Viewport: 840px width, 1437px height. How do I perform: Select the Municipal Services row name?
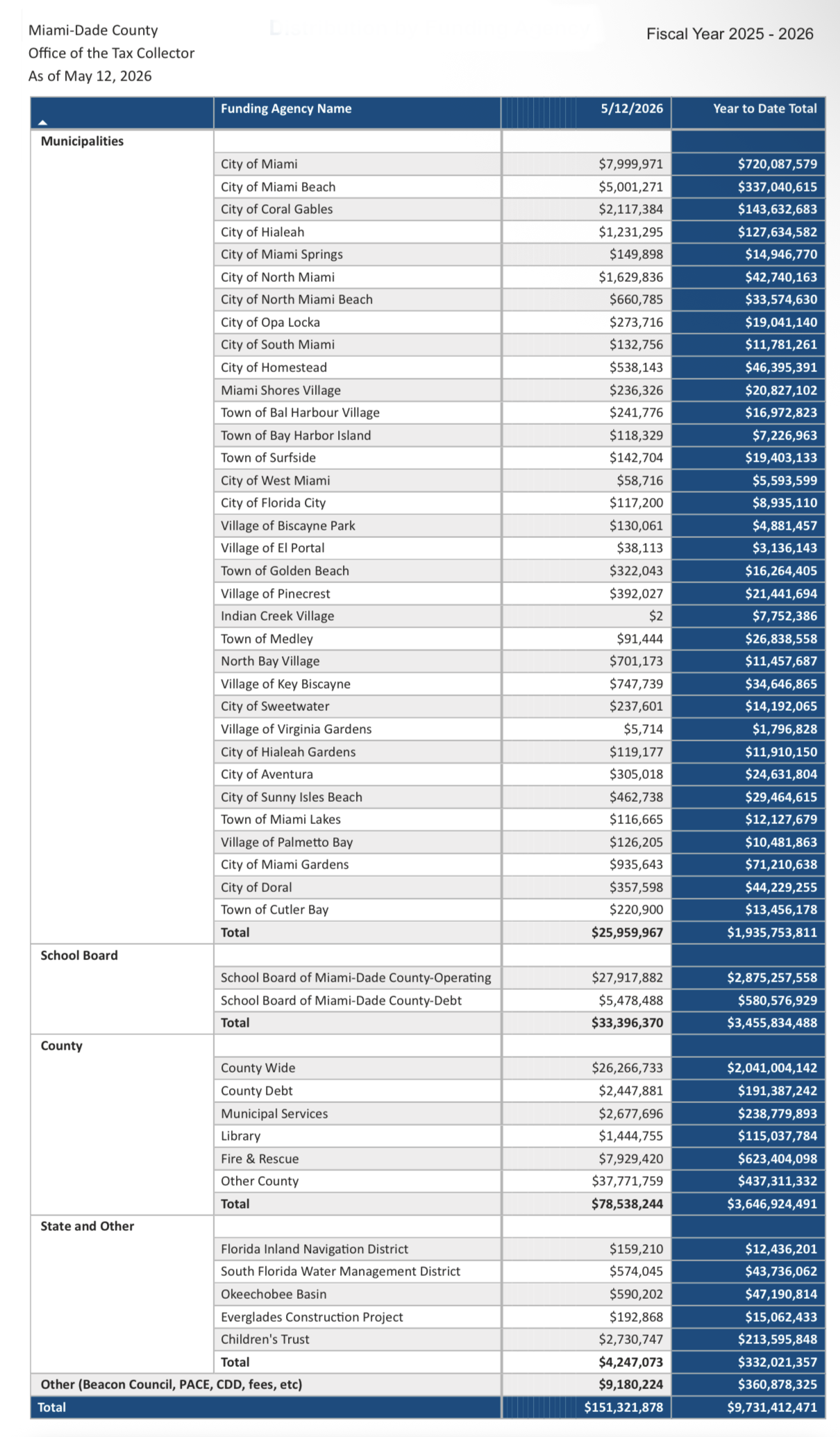274,1114
